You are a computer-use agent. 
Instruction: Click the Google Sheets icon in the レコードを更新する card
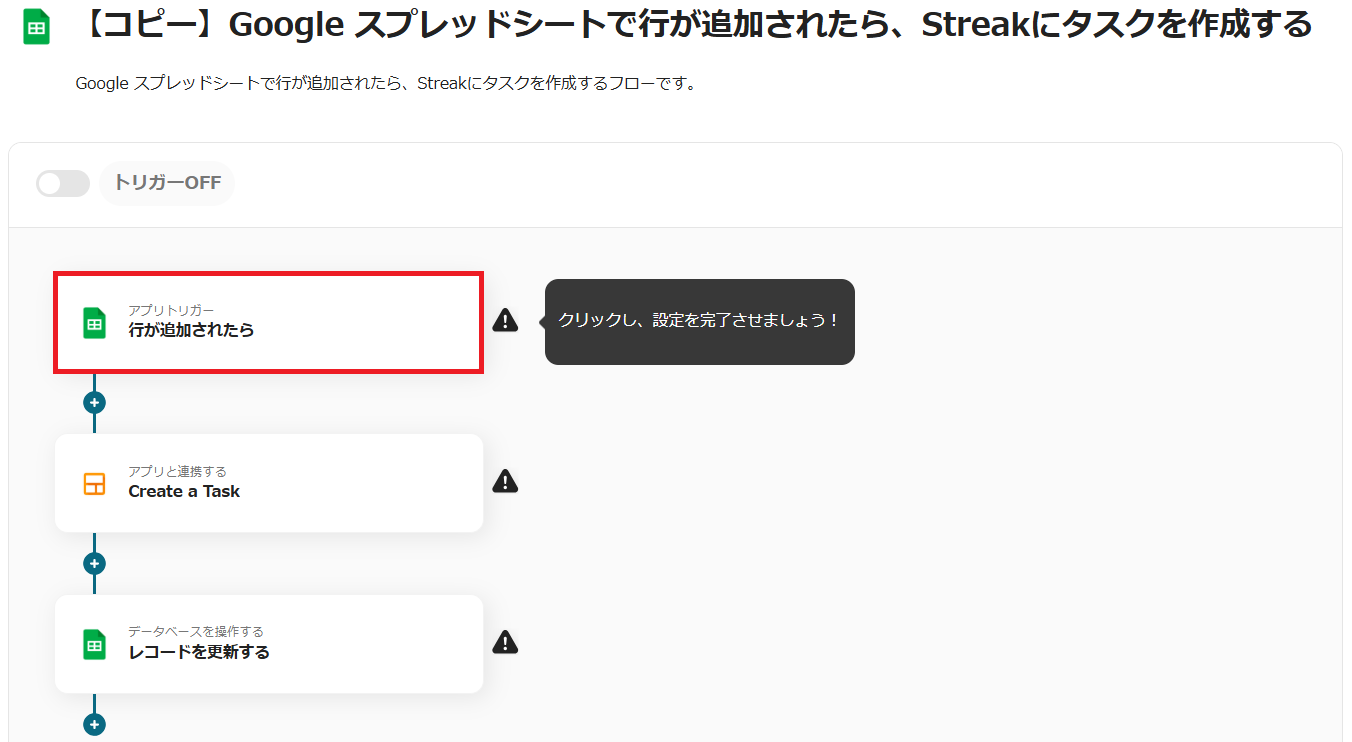[x=94, y=645]
